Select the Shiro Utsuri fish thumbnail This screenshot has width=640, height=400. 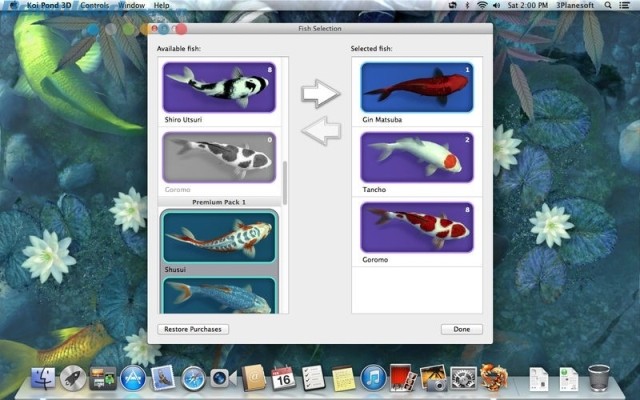[x=219, y=89]
